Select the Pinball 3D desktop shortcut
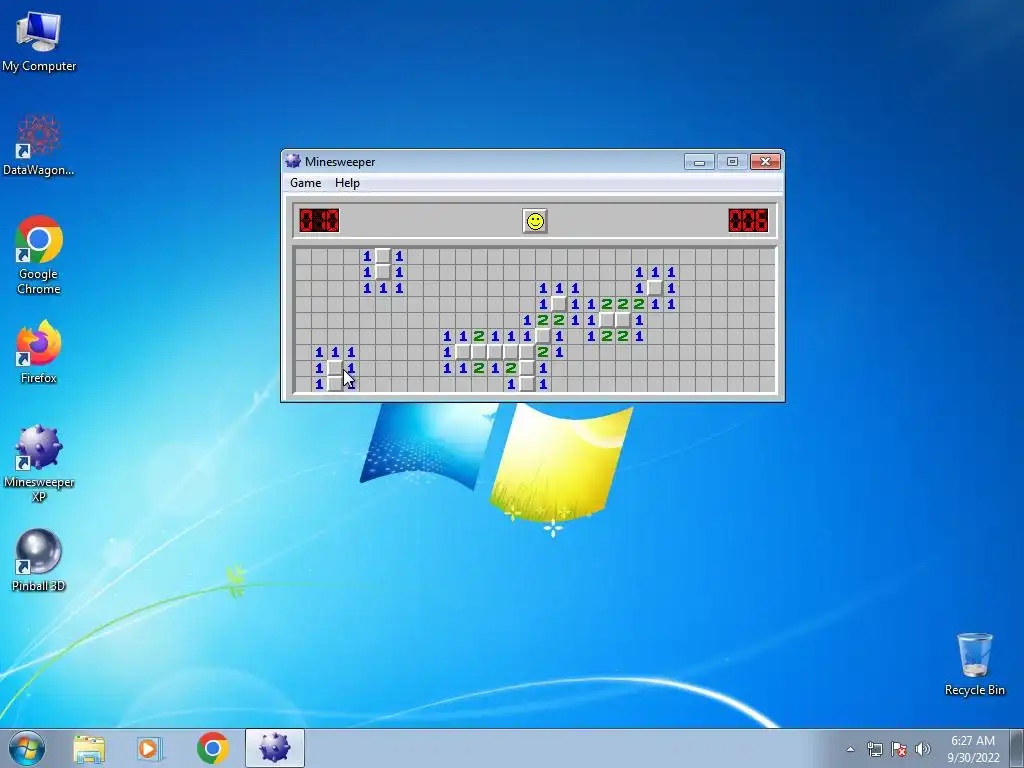This screenshot has width=1024, height=768. [x=39, y=560]
